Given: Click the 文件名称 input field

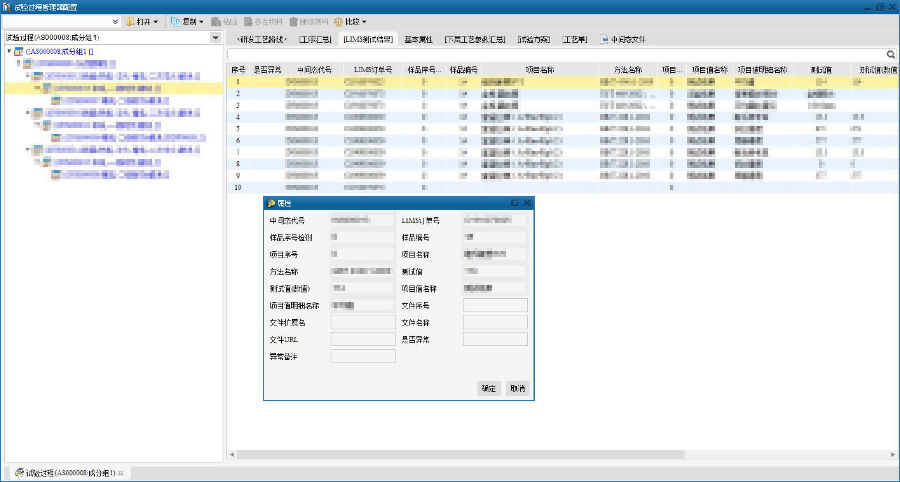Looking at the screenshot, I should tap(494, 322).
